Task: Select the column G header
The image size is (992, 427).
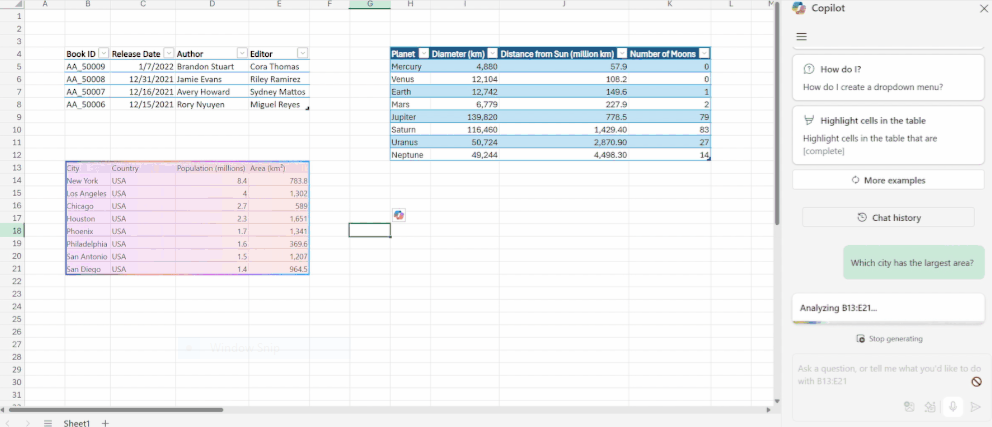Action: coord(370,5)
